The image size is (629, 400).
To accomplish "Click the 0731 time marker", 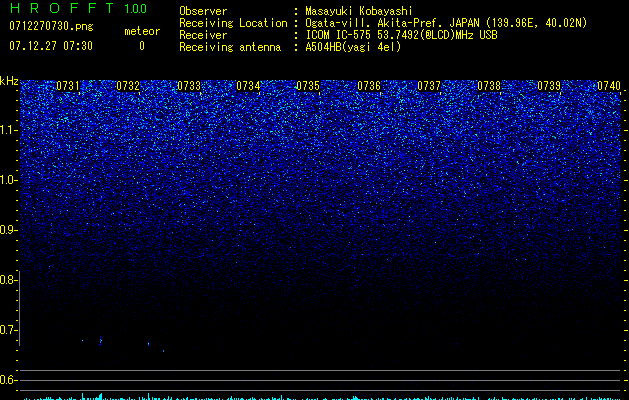I will point(68,86).
